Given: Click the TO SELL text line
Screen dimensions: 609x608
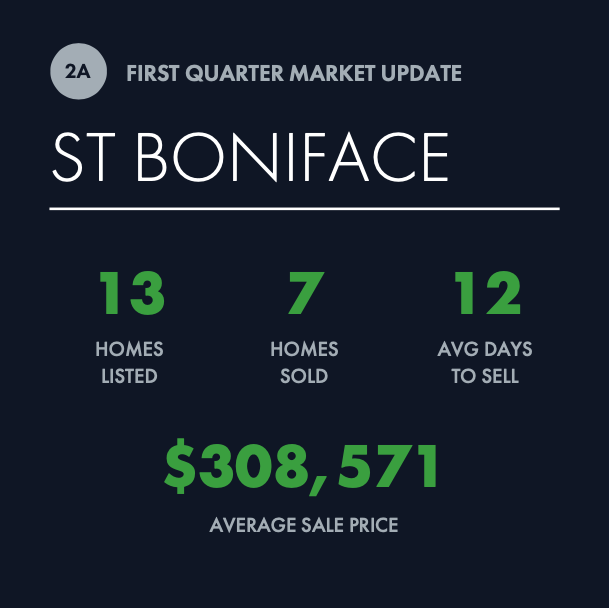Looking at the screenshot, I should pos(485,376).
